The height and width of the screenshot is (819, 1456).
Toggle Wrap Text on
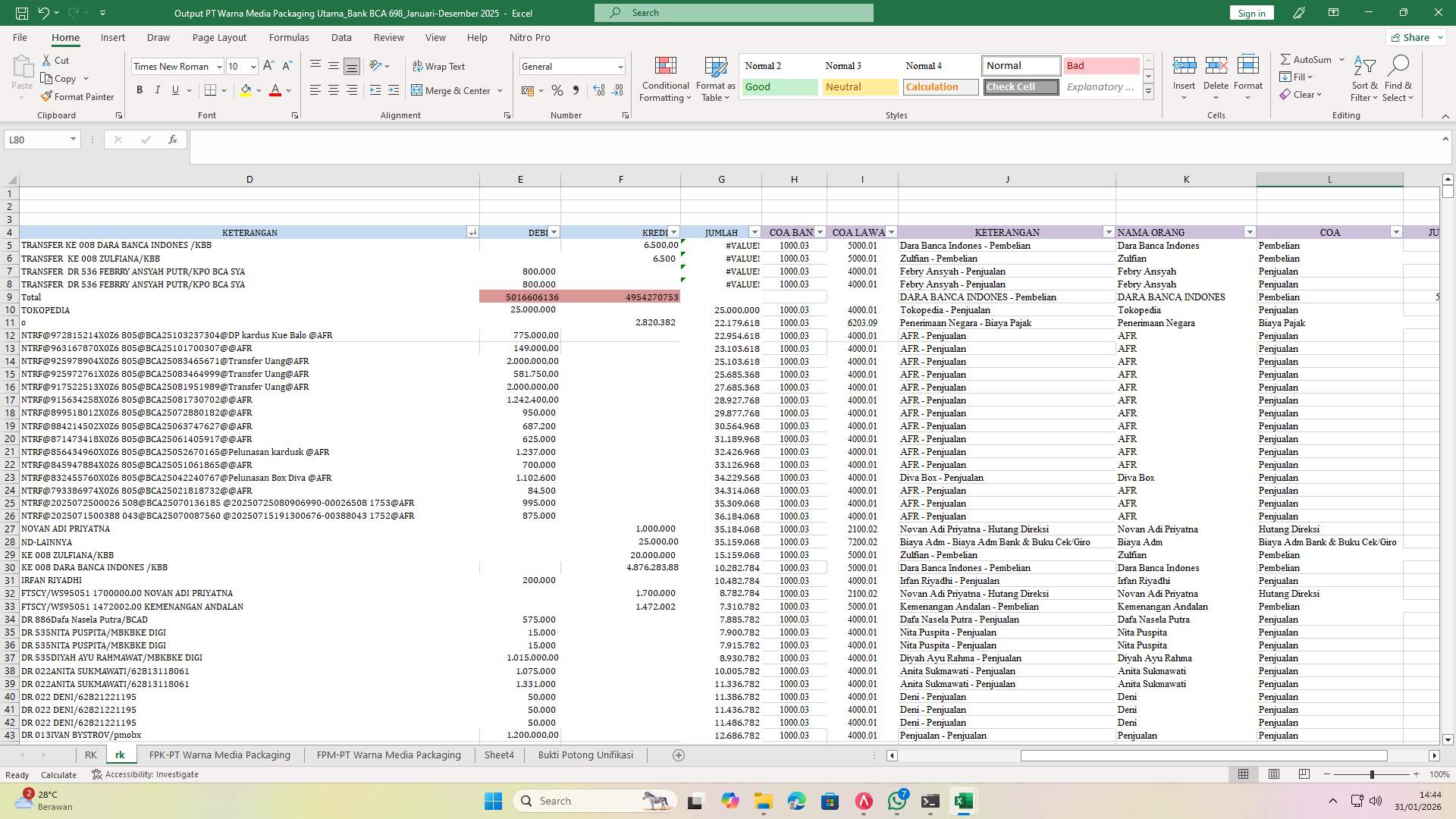(438, 67)
